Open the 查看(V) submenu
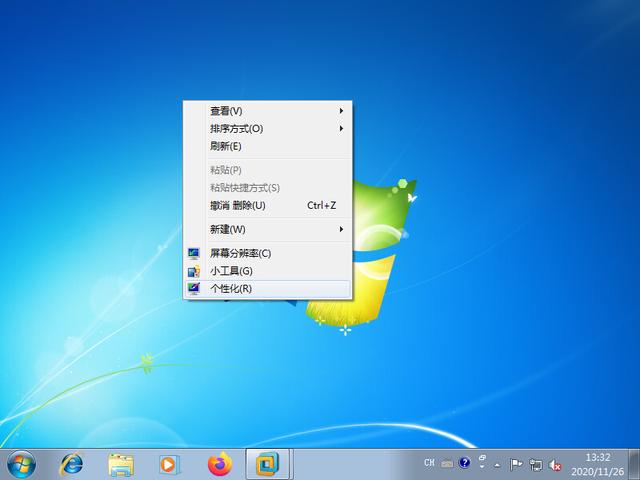The width and height of the screenshot is (640, 480). pos(267,111)
